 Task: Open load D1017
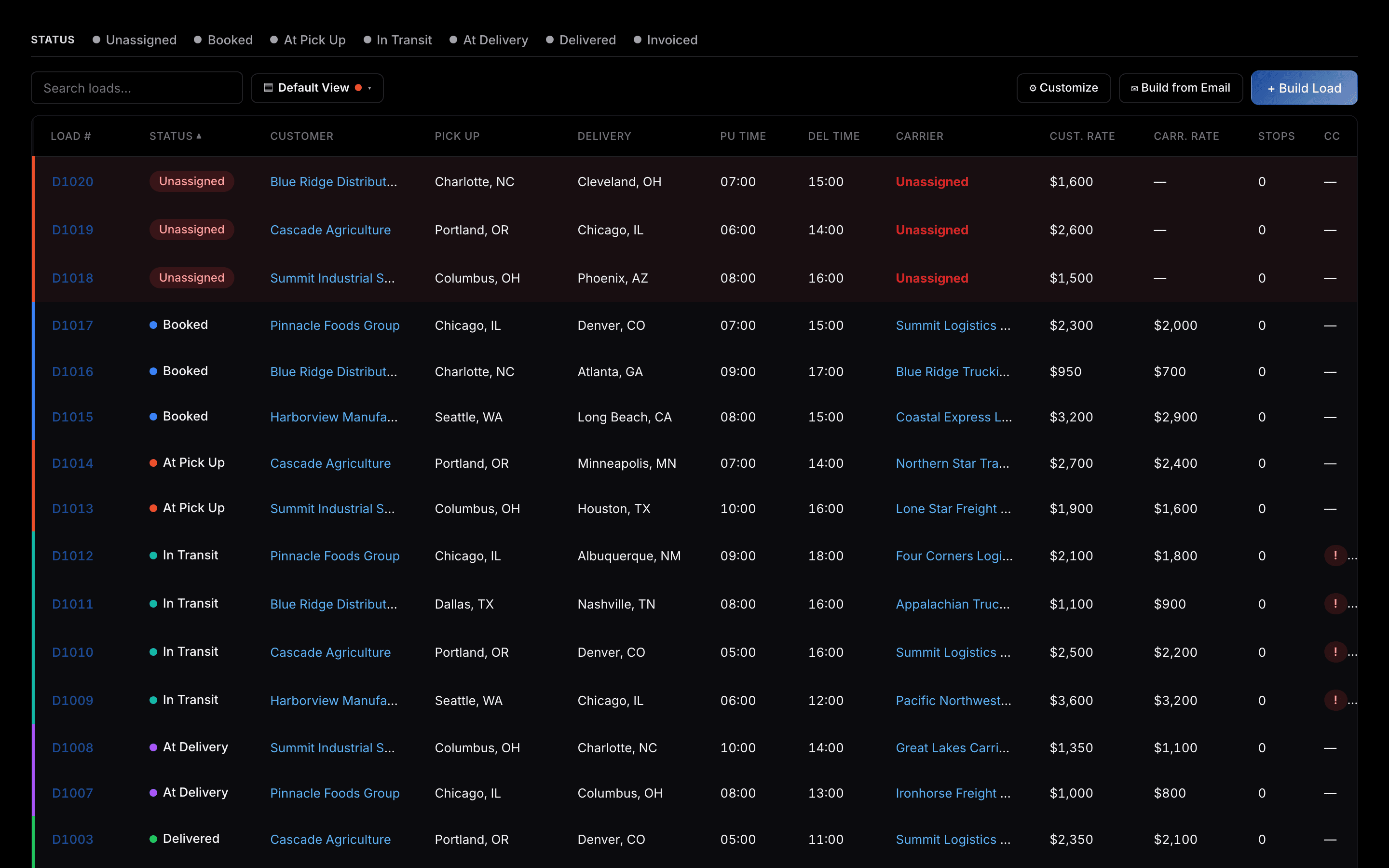72,325
